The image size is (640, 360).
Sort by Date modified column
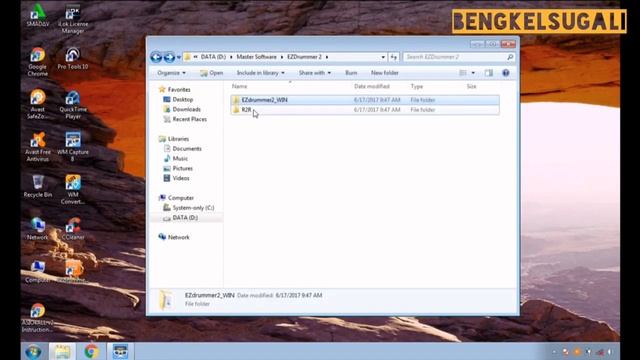point(372,87)
